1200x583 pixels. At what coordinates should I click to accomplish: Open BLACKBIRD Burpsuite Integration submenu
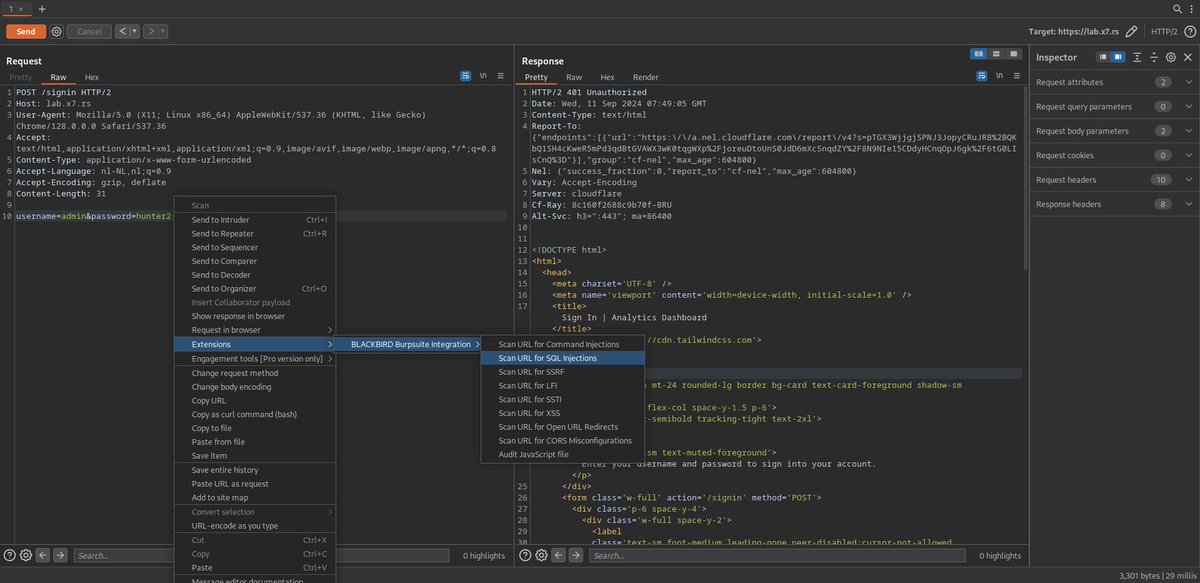[x=410, y=344]
